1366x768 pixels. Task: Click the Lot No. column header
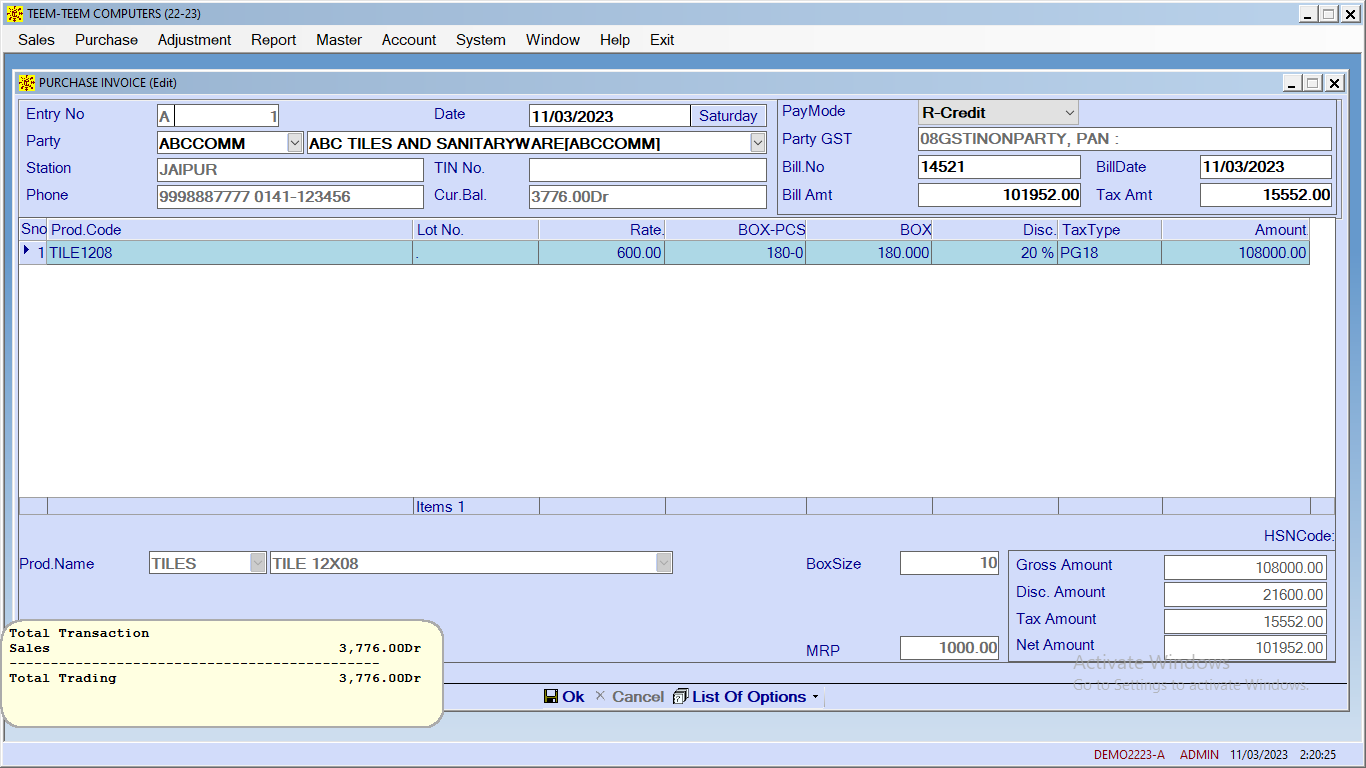(x=476, y=230)
